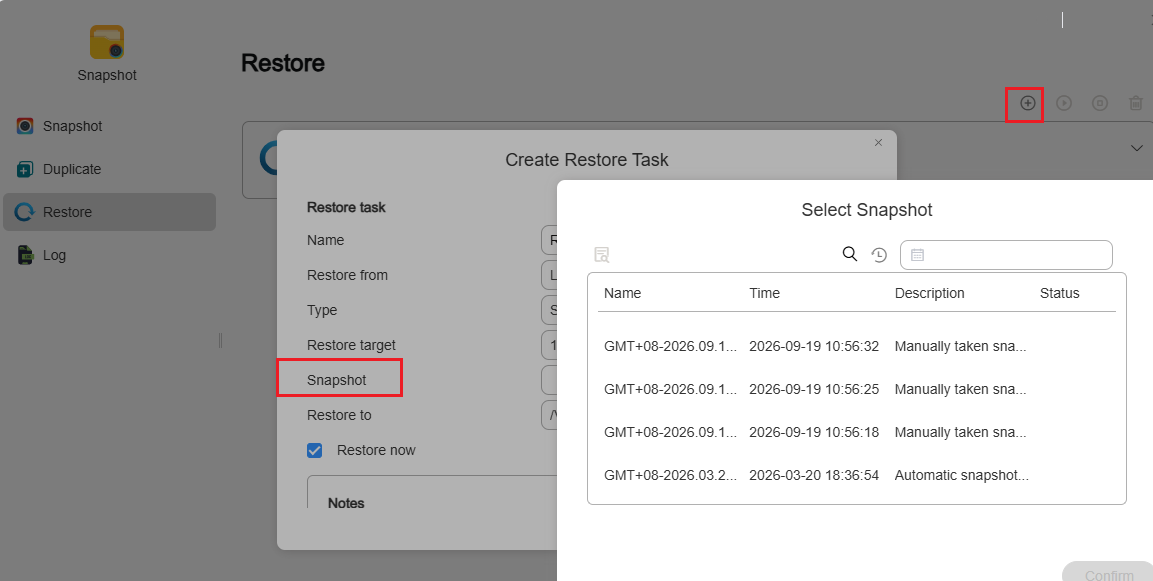
Task: Click the delete trash icon in toolbar
Action: [1135, 103]
